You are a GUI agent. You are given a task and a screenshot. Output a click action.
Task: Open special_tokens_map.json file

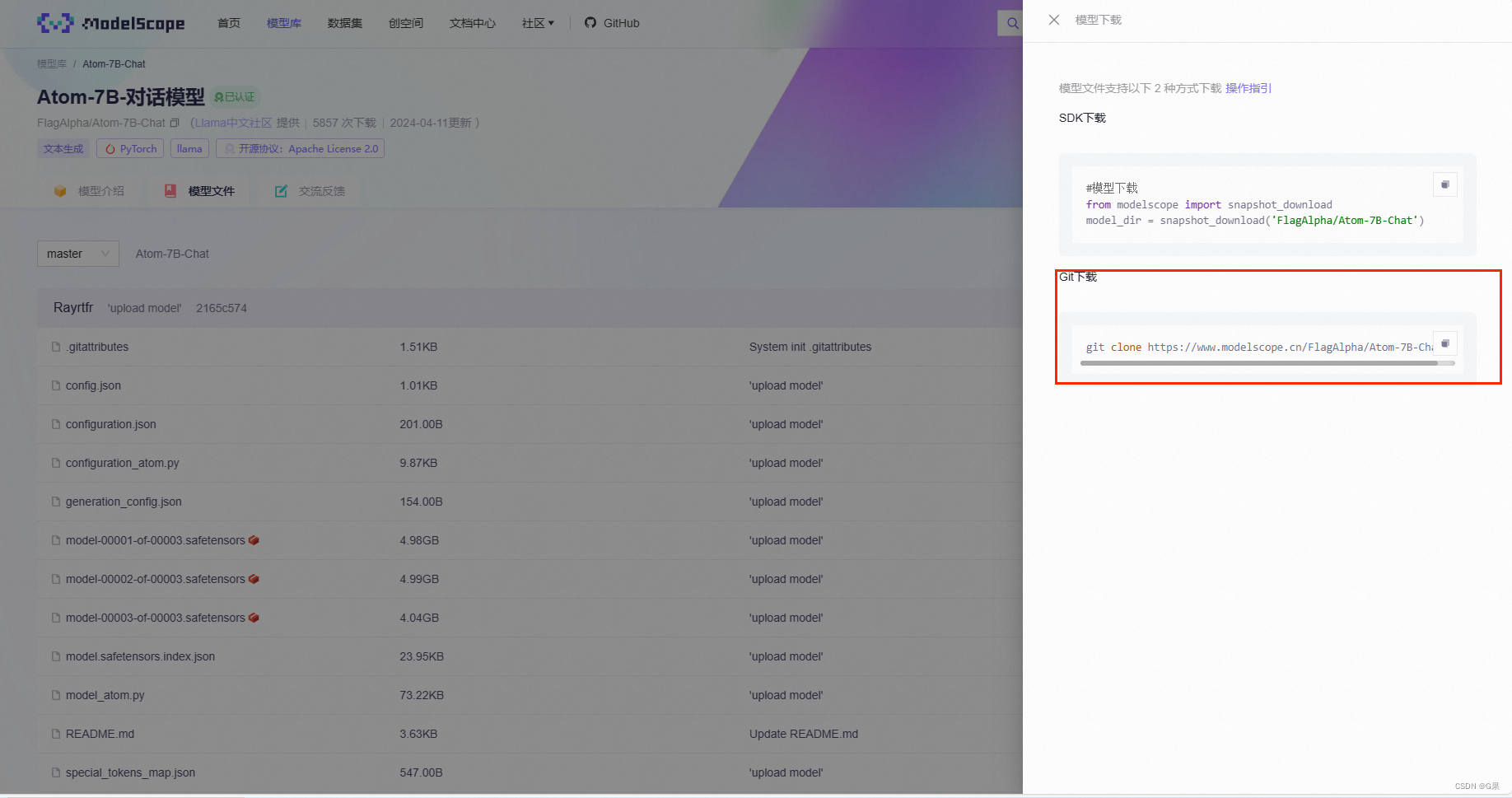pyautogui.click(x=130, y=772)
